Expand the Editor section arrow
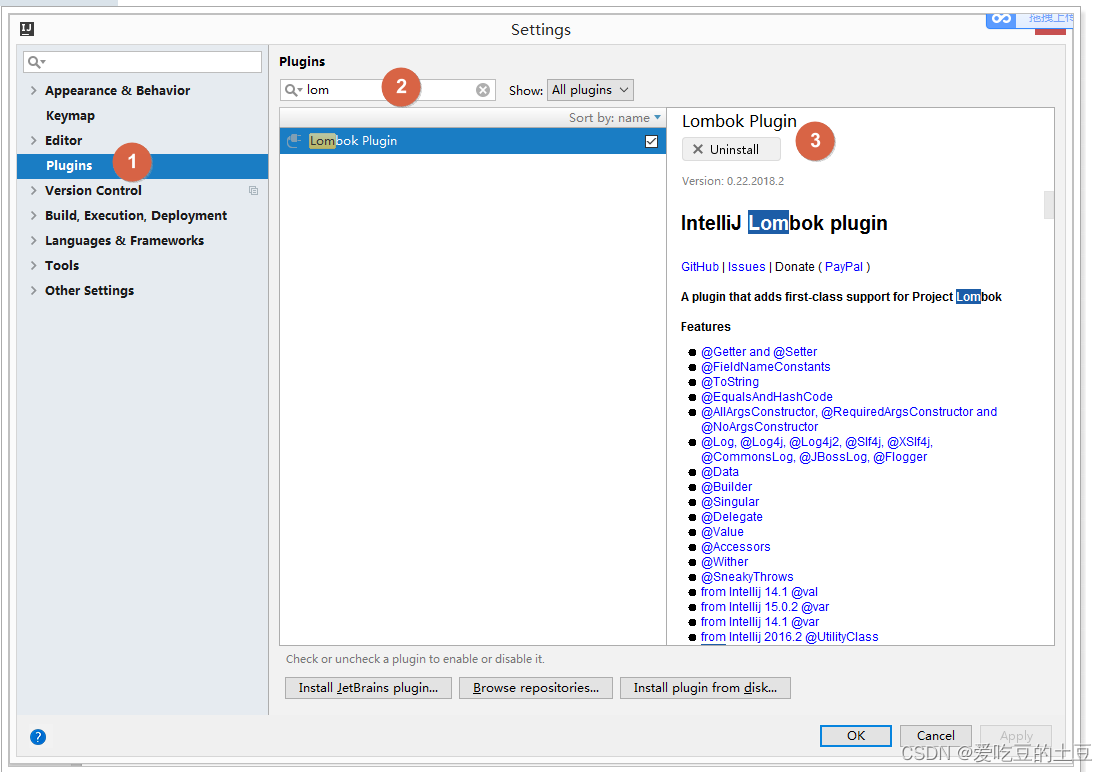Image resolution: width=1108 pixels, height=772 pixels. pyautogui.click(x=33, y=141)
